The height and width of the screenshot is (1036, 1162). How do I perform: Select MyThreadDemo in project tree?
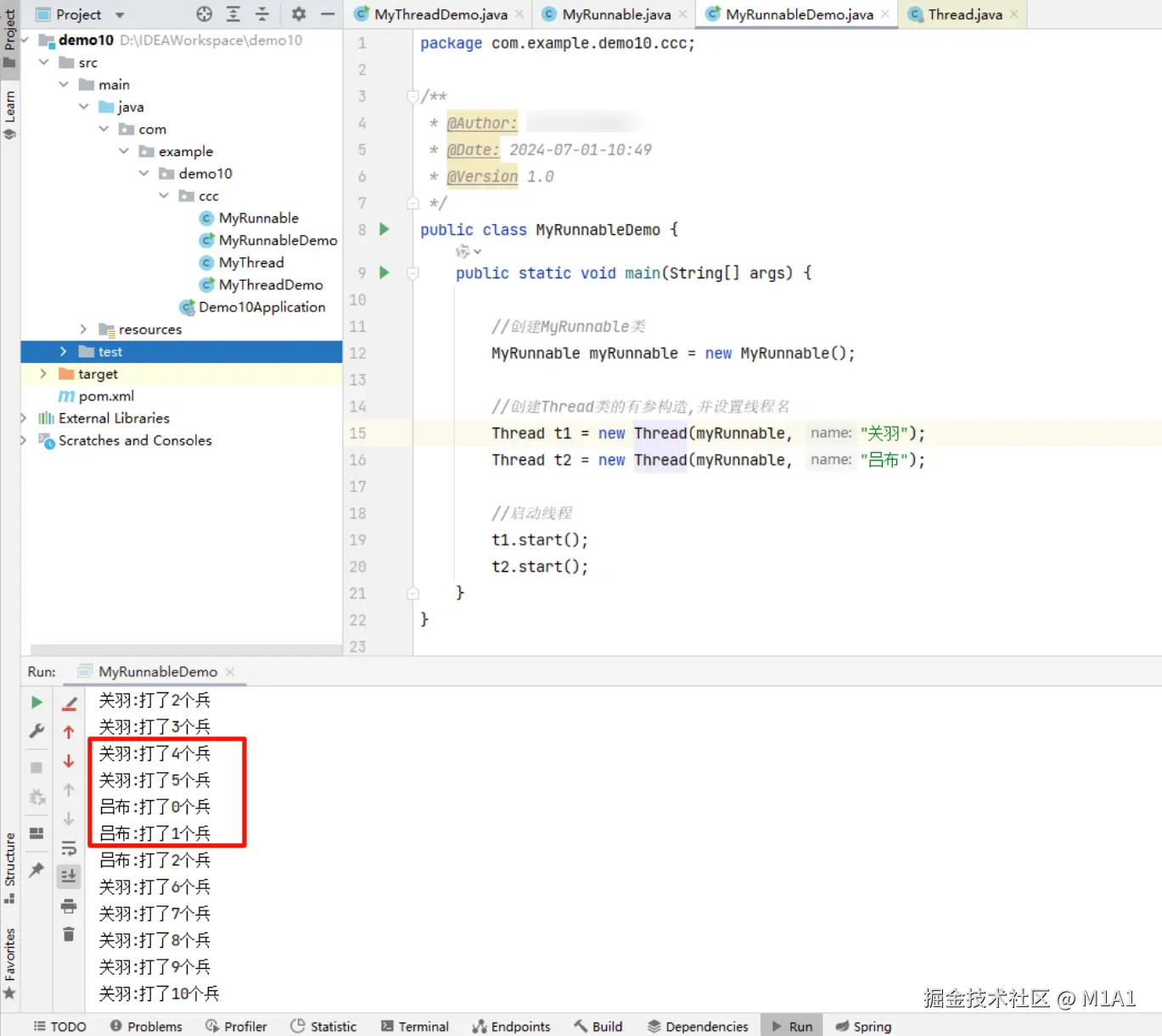tap(271, 284)
